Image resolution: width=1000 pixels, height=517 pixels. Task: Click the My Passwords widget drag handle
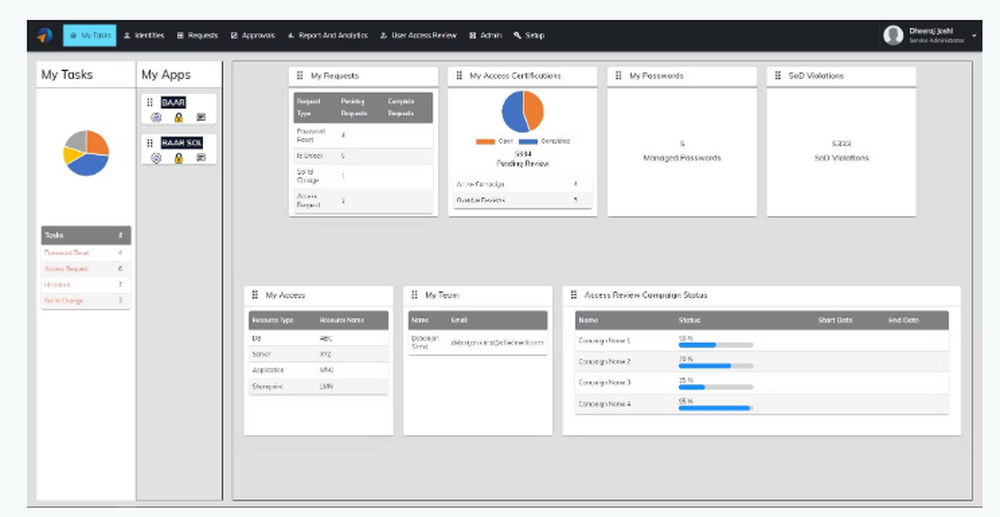(619, 75)
